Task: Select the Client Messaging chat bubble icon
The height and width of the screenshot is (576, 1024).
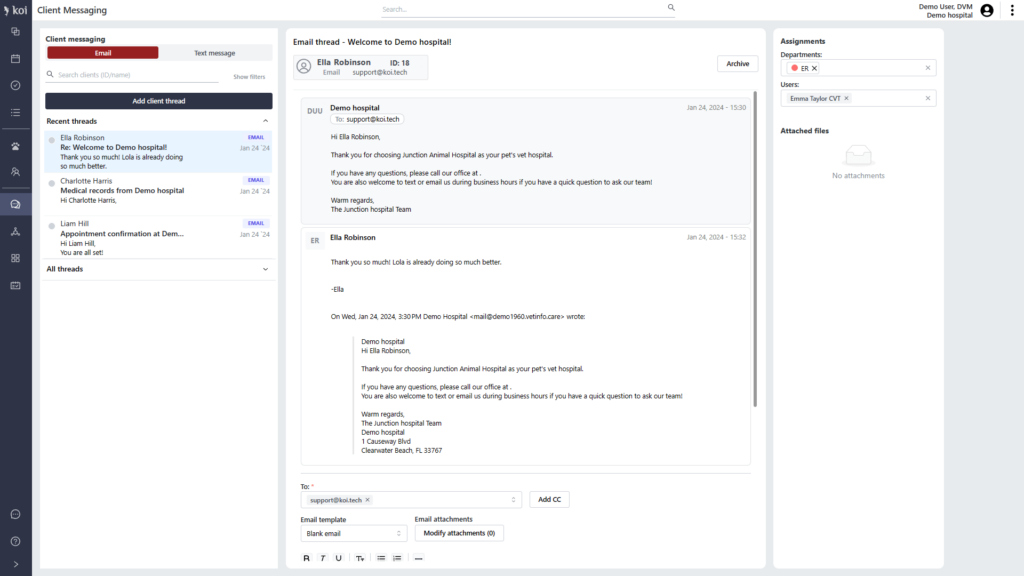Action: [x=15, y=204]
